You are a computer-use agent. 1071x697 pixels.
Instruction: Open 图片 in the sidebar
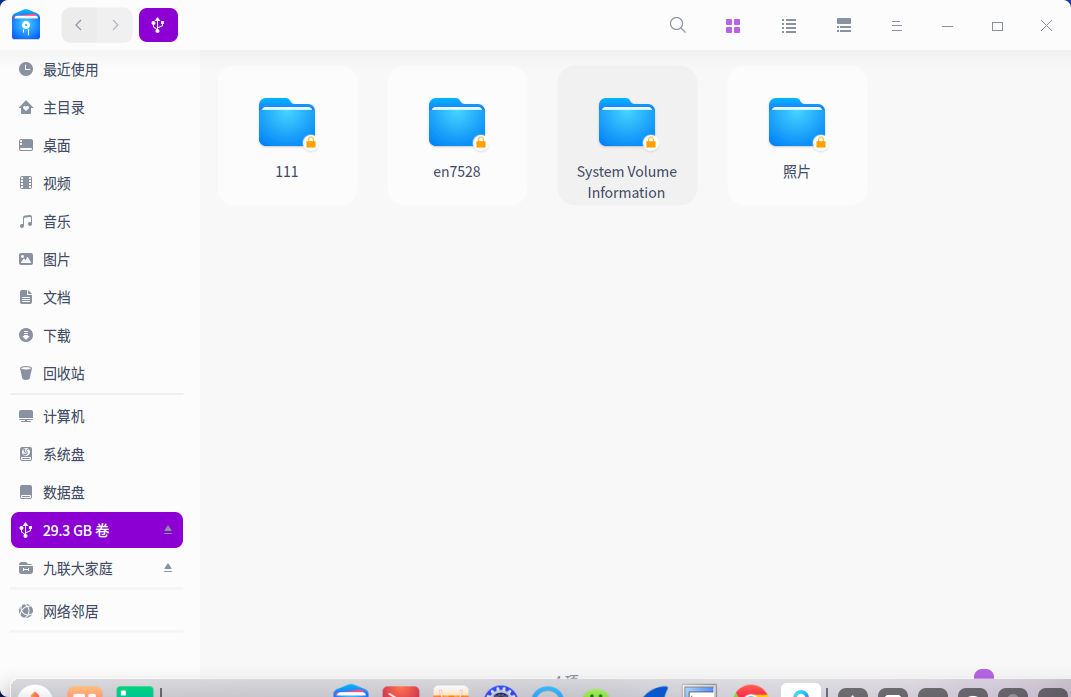97,260
